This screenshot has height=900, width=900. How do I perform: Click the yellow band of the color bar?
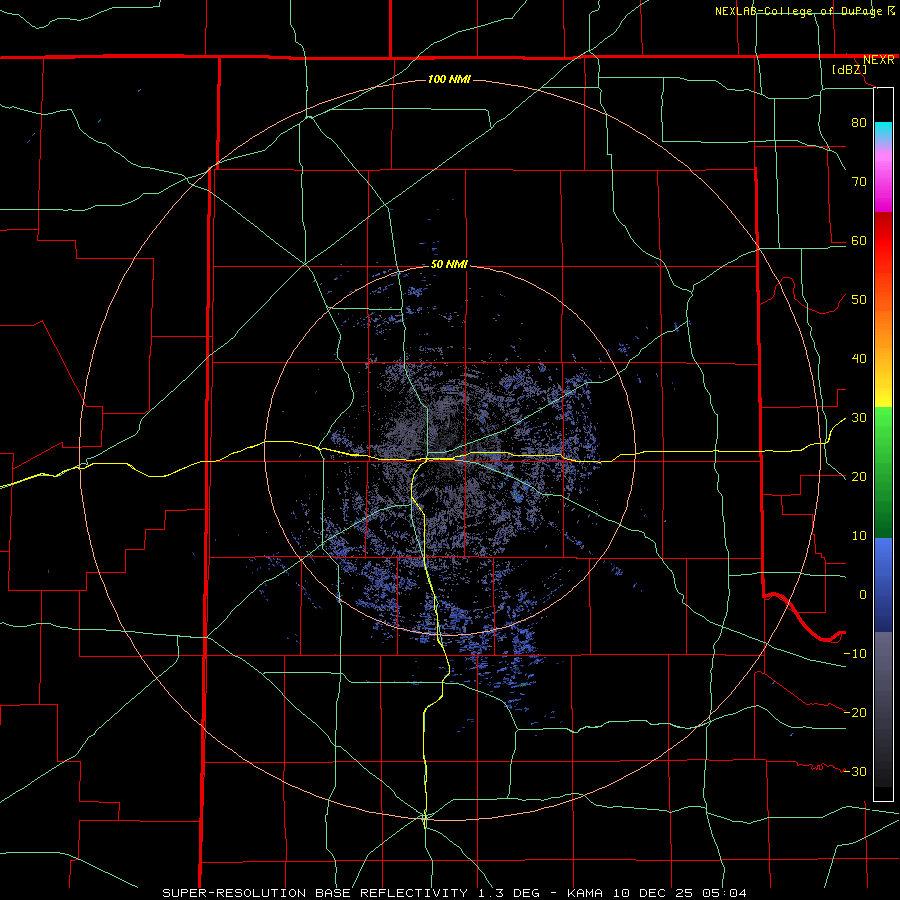883,393
